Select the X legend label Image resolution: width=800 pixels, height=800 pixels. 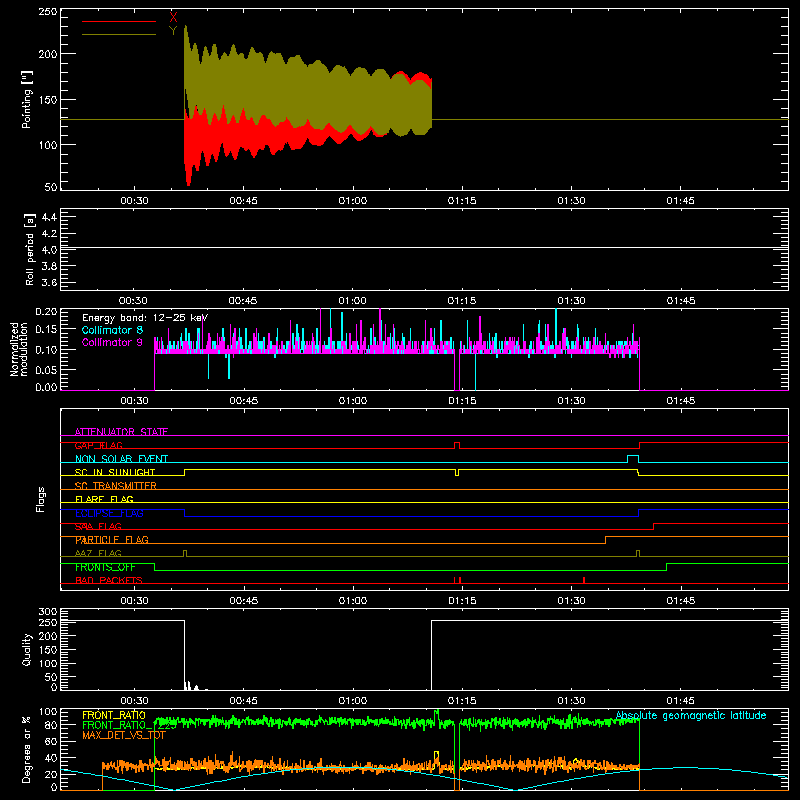pos(173,18)
